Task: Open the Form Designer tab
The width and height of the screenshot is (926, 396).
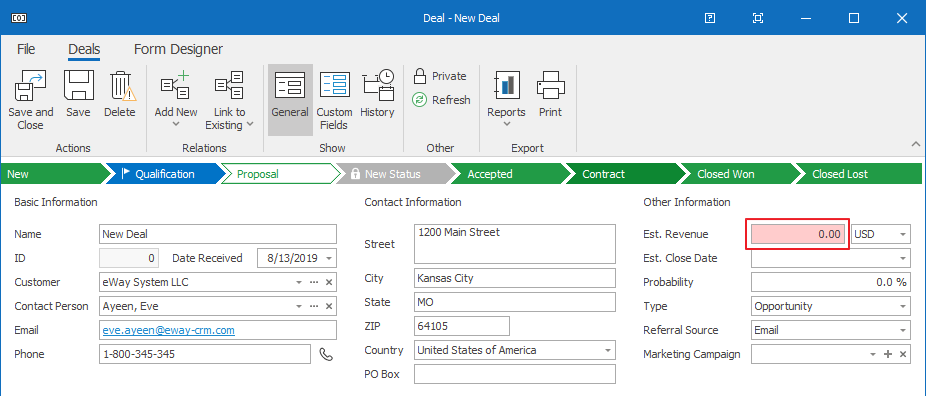Action: coord(178,49)
